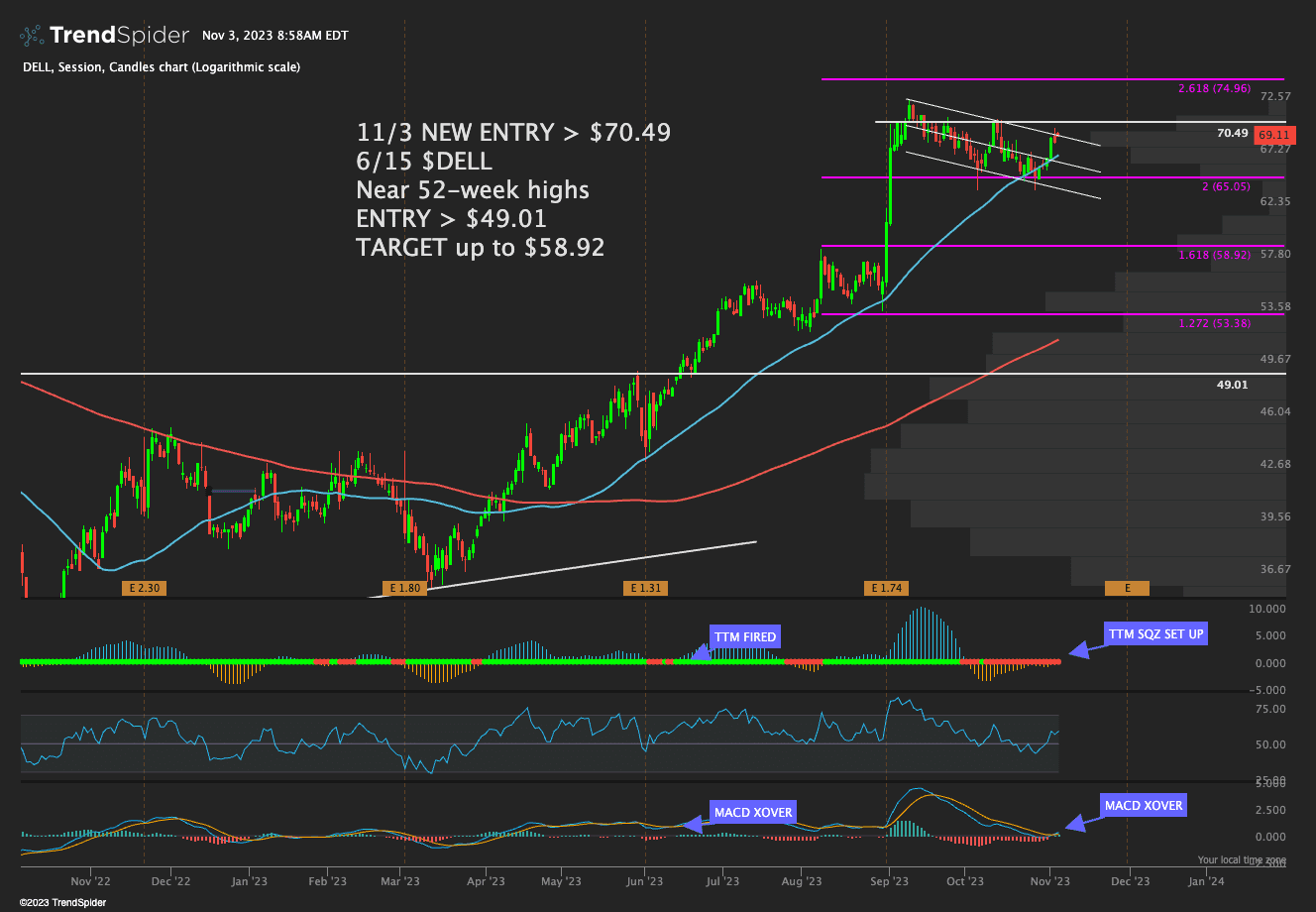Click the arrow beside TTM SQZ SET UP

pos(1084,648)
